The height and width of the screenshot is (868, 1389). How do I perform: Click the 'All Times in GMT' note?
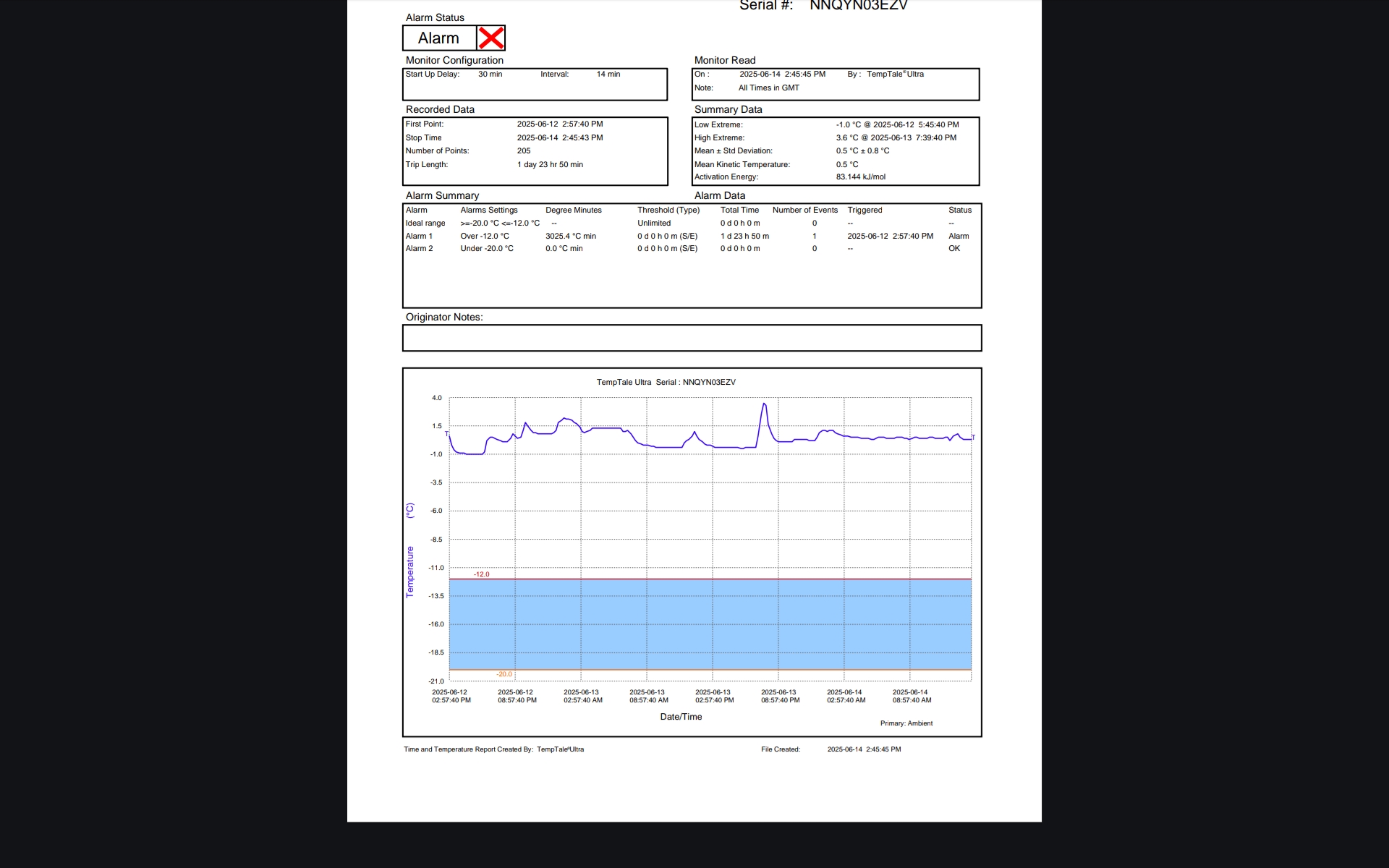(x=768, y=88)
